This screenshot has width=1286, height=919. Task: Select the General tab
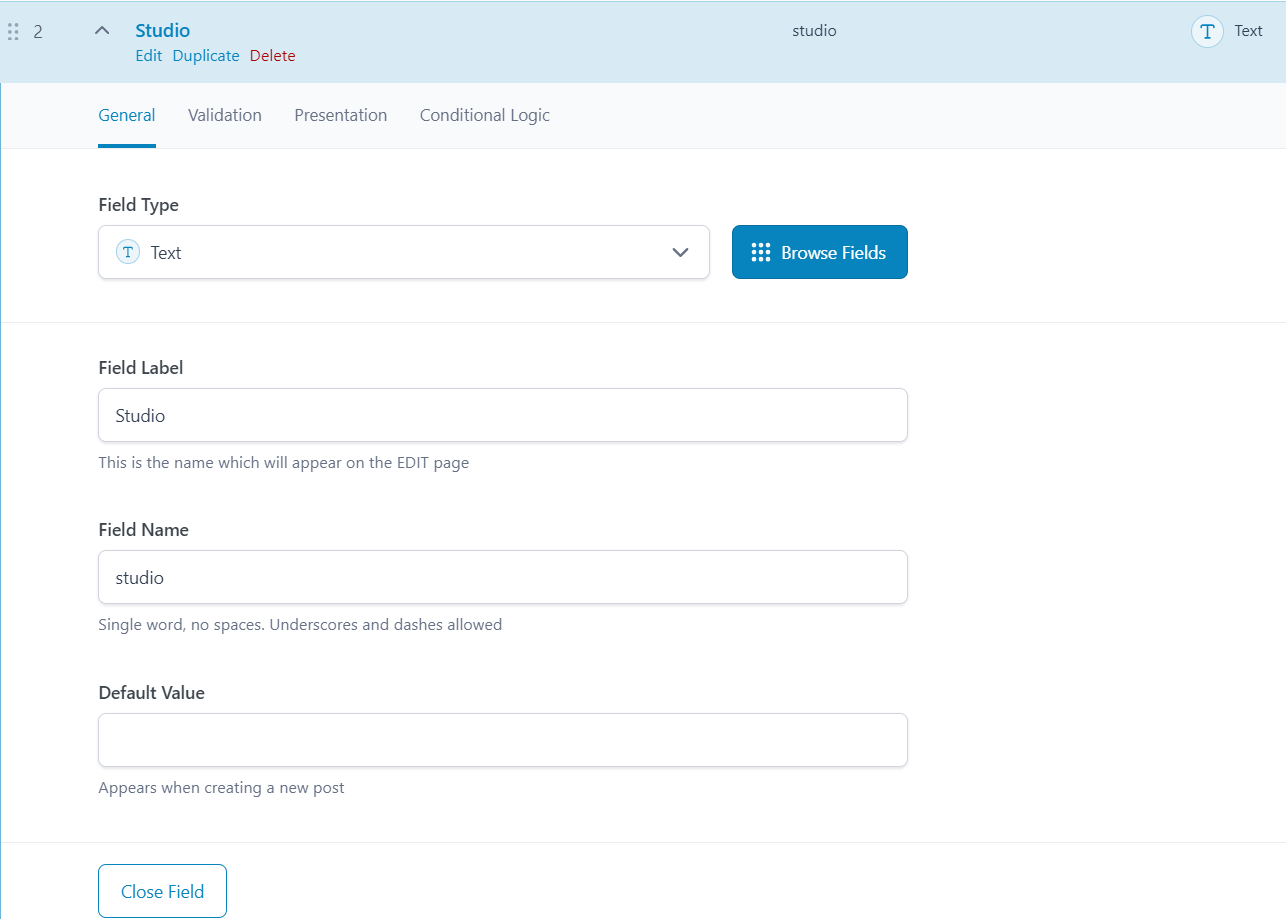click(x=126, y=115)
